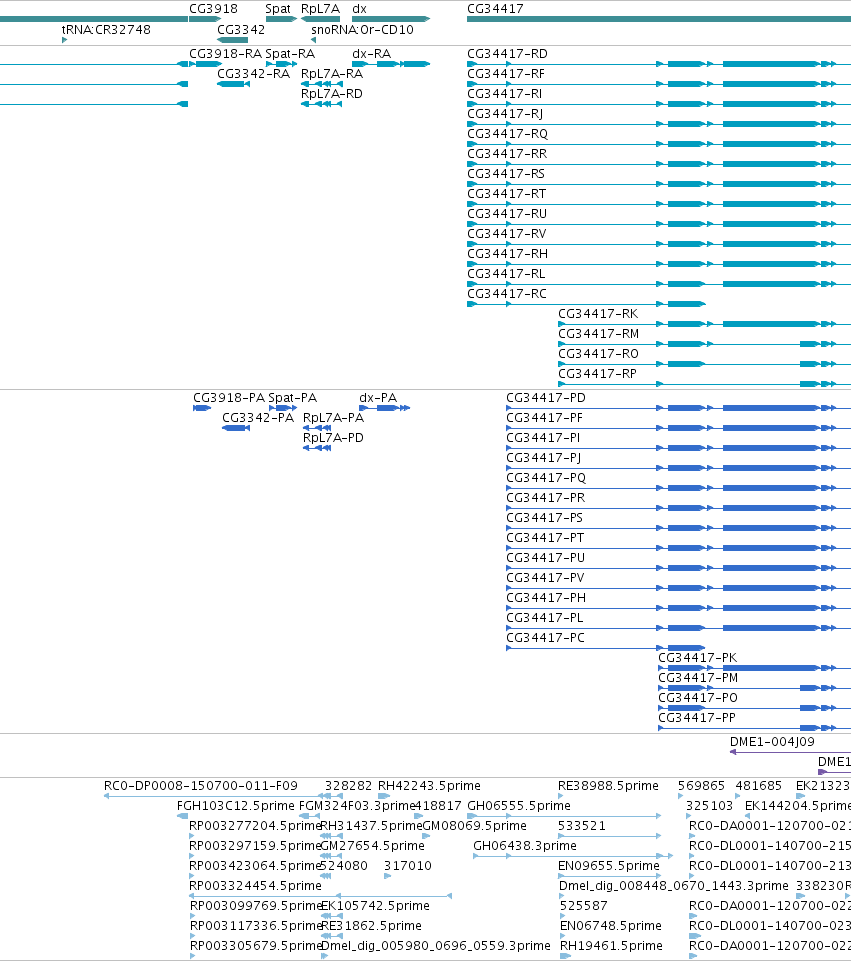Click EST RE38988.5prime
Image resolution: width=851 pixels, height=961 pixels.
pyautogui.click(x=608, y=786)
